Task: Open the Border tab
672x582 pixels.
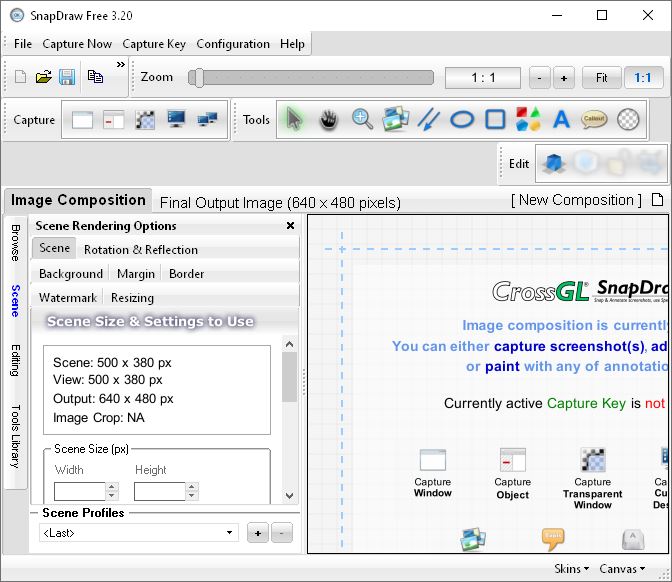Action: pos(186,273)
